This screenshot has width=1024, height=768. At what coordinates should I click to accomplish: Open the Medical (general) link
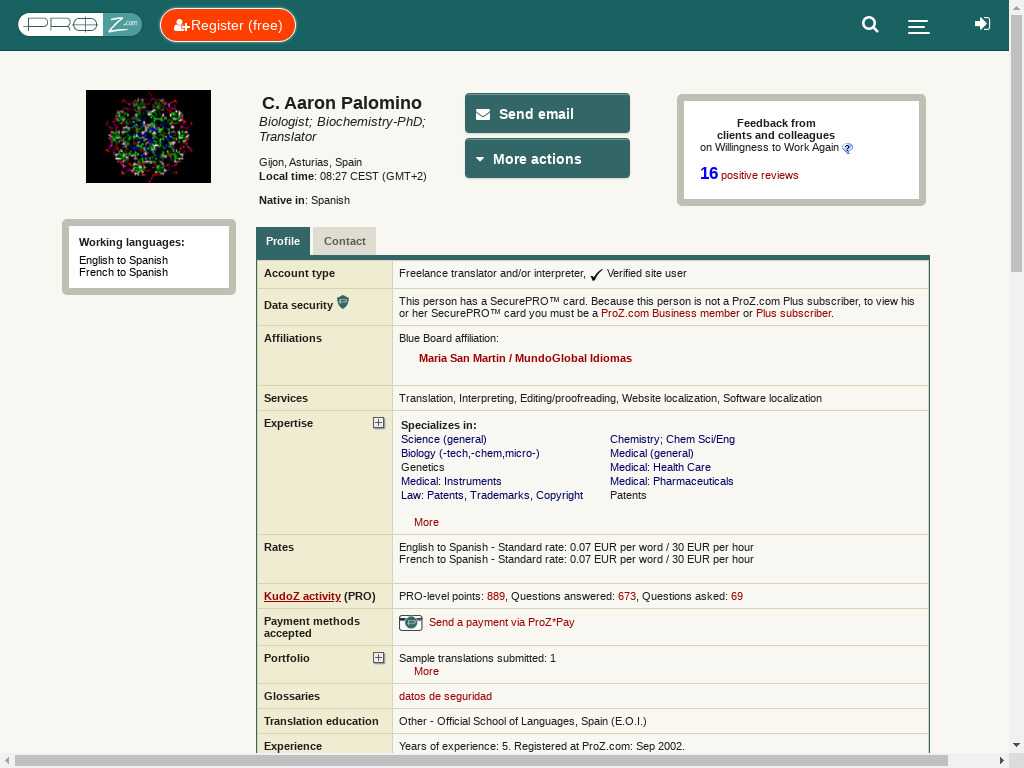click(652, 453)
